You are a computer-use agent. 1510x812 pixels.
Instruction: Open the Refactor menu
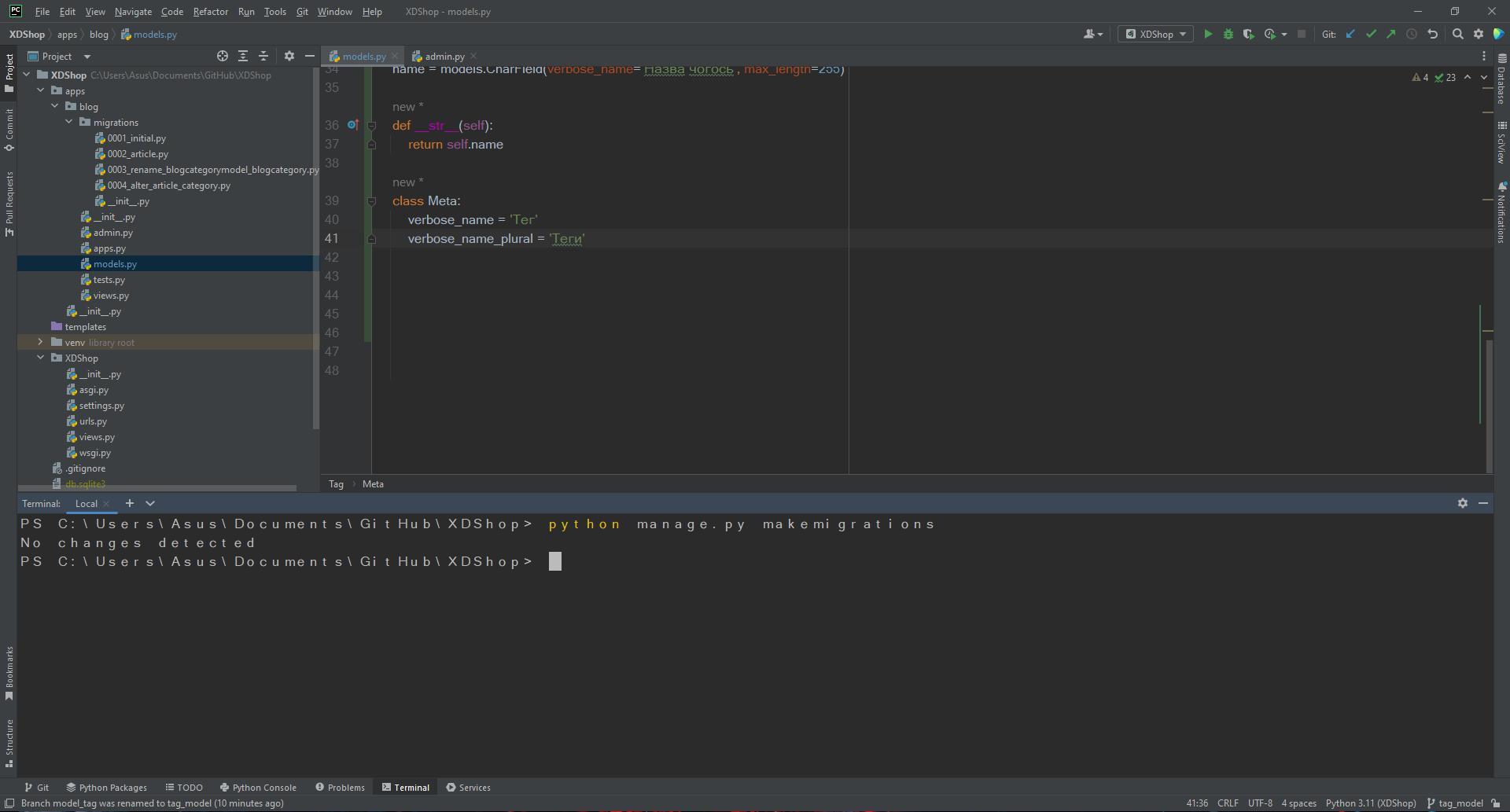click(x=210, y=12)
